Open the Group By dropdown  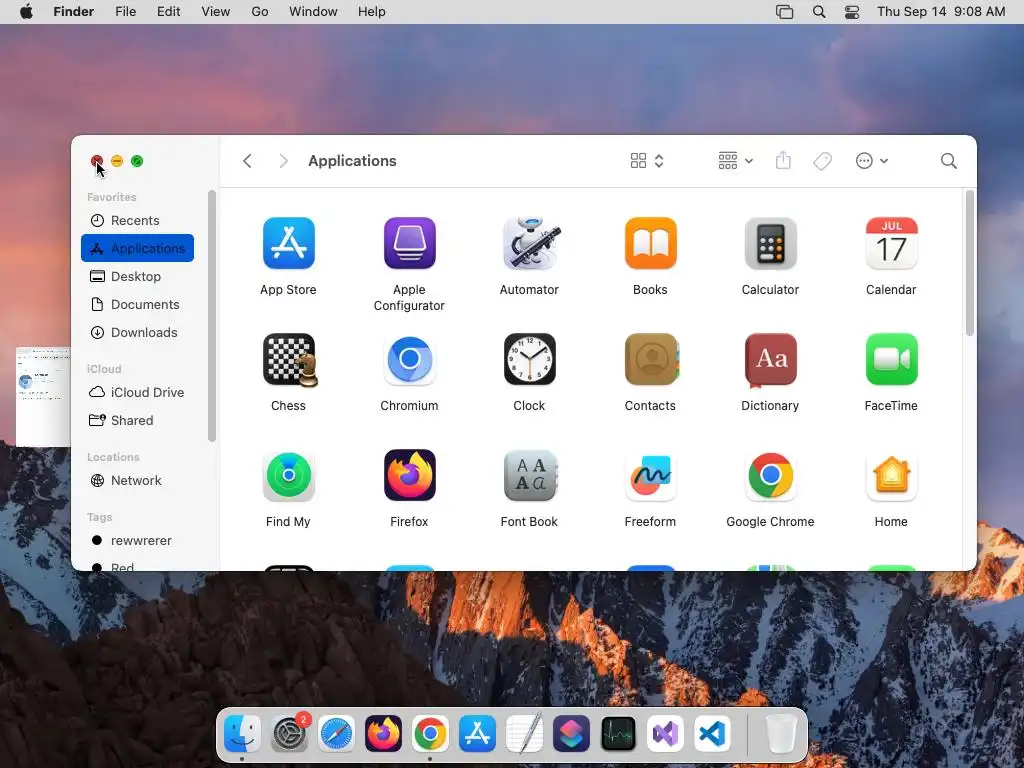pos(735,161)
